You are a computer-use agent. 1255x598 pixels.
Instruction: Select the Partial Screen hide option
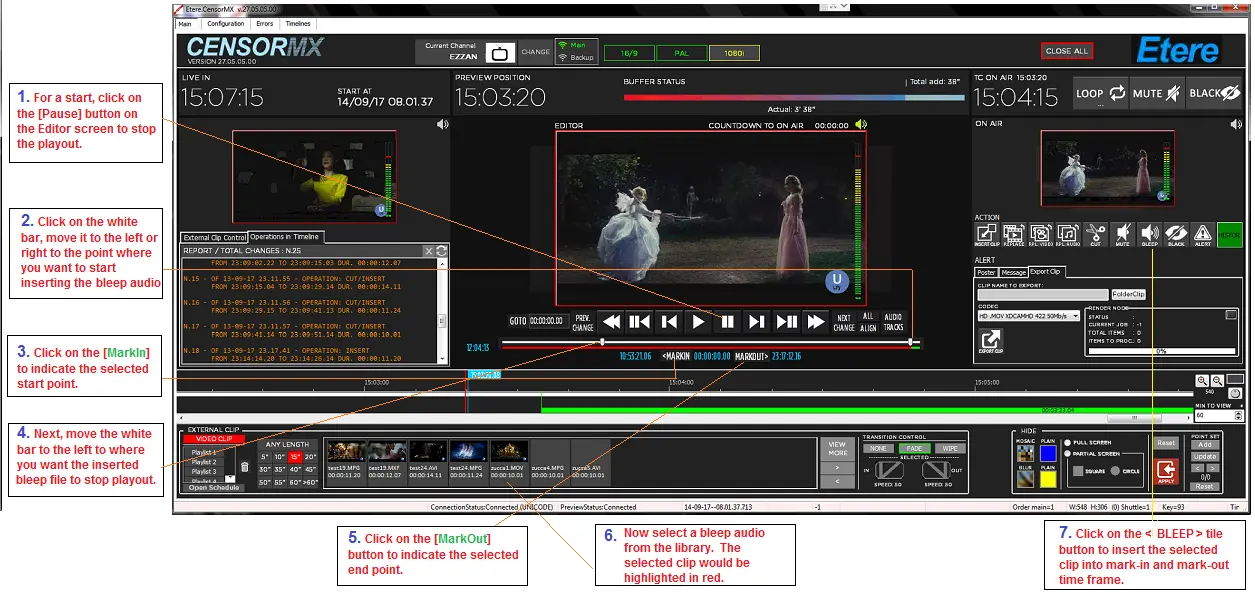click(1068, 453)
